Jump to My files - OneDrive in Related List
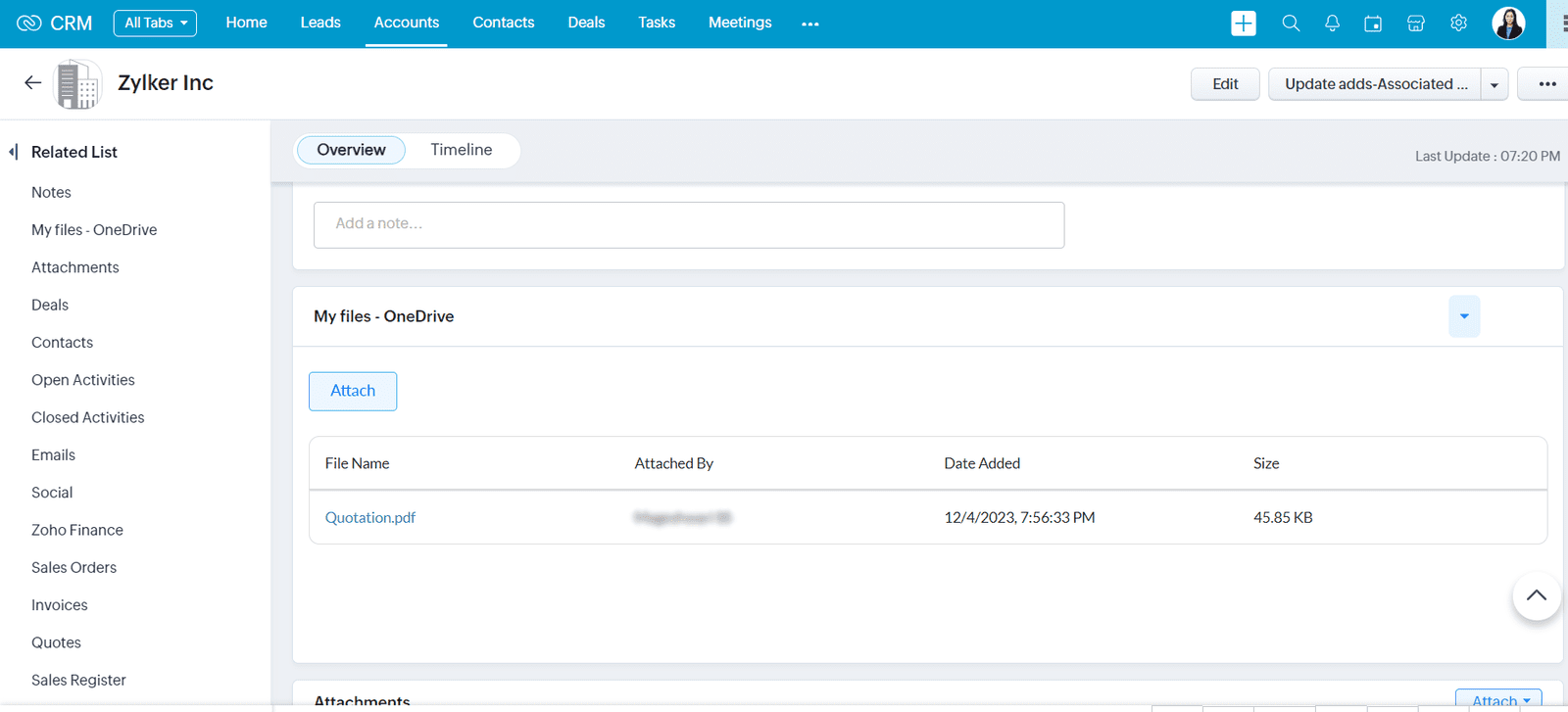Viewport: 1568px width, 712px height. (x=94, y=230)
